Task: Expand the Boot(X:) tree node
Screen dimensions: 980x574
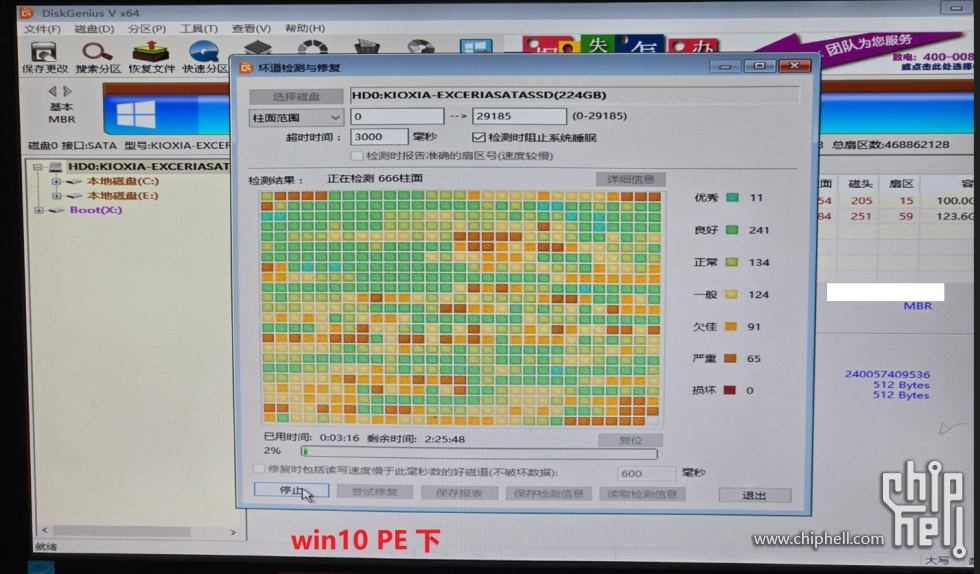Action: (x=39, y=210)
